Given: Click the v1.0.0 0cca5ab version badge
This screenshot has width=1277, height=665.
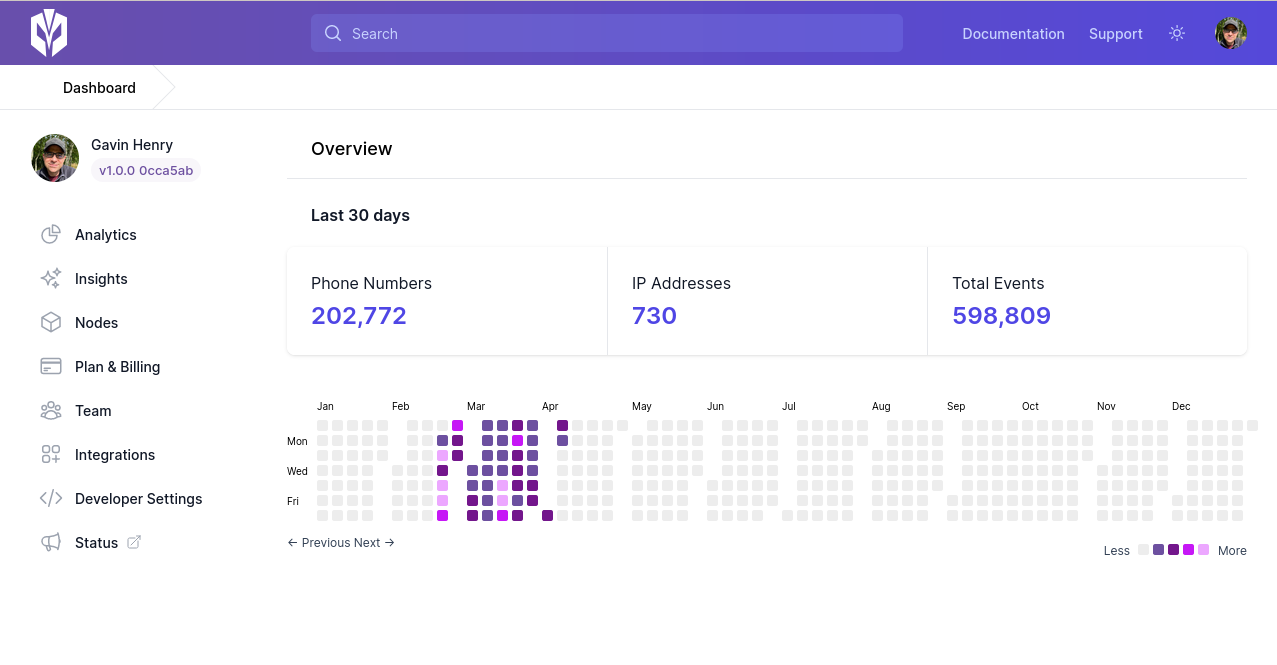Looking at the screenshot, I should pyautogui.click(x=145, y=170).
